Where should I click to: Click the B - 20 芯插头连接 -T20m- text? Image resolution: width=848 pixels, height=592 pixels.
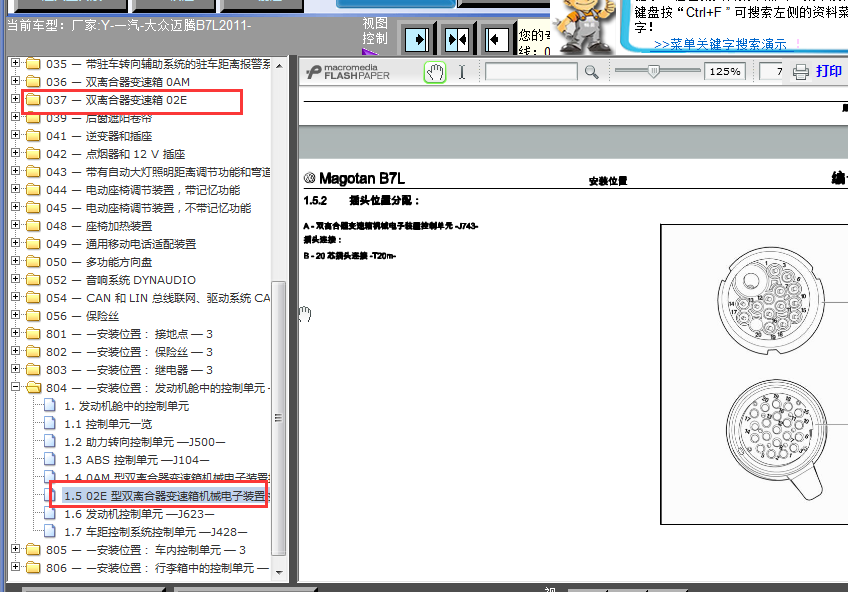tap(349, 256)
